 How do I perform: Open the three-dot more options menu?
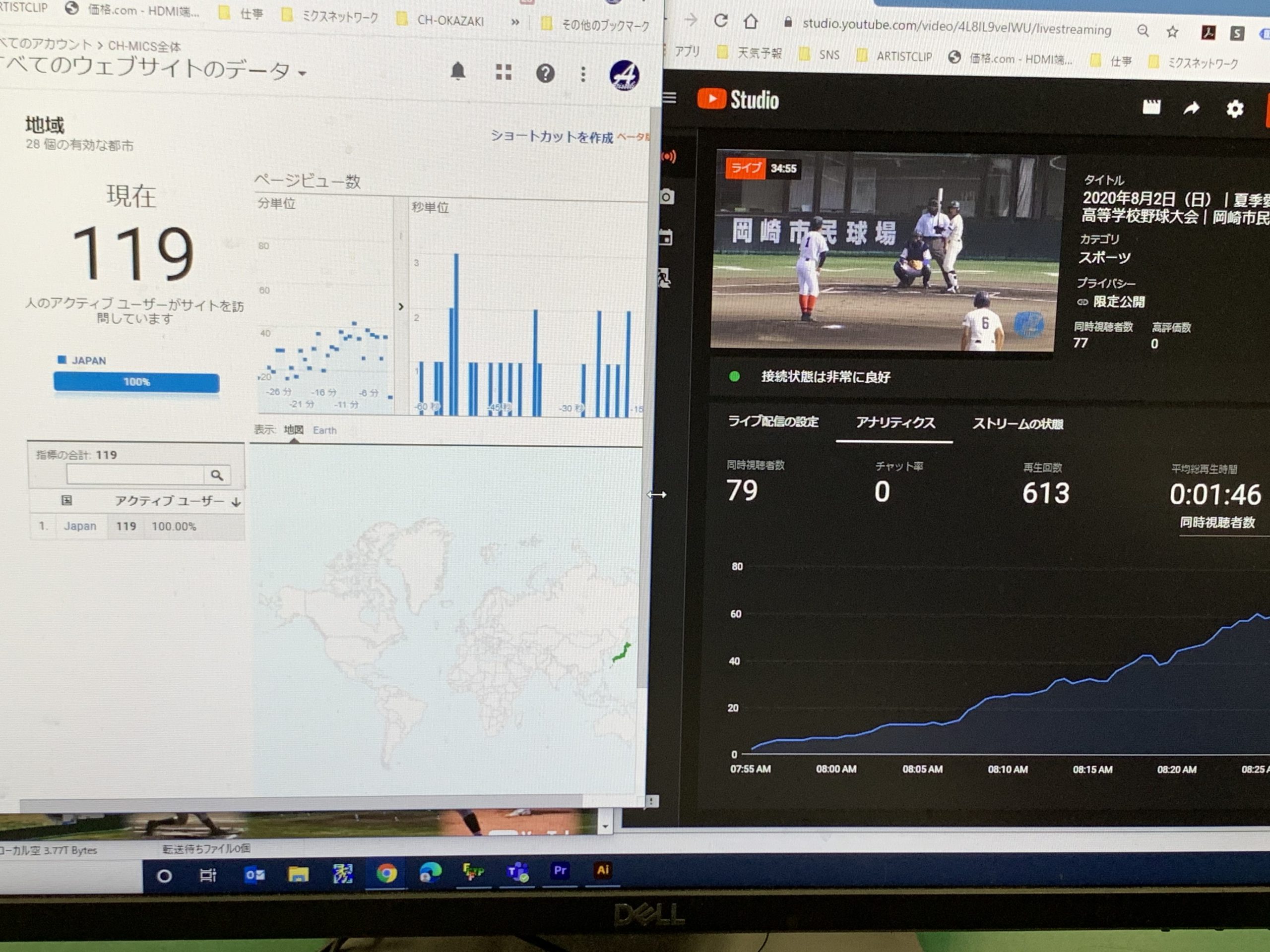point(583,74)
